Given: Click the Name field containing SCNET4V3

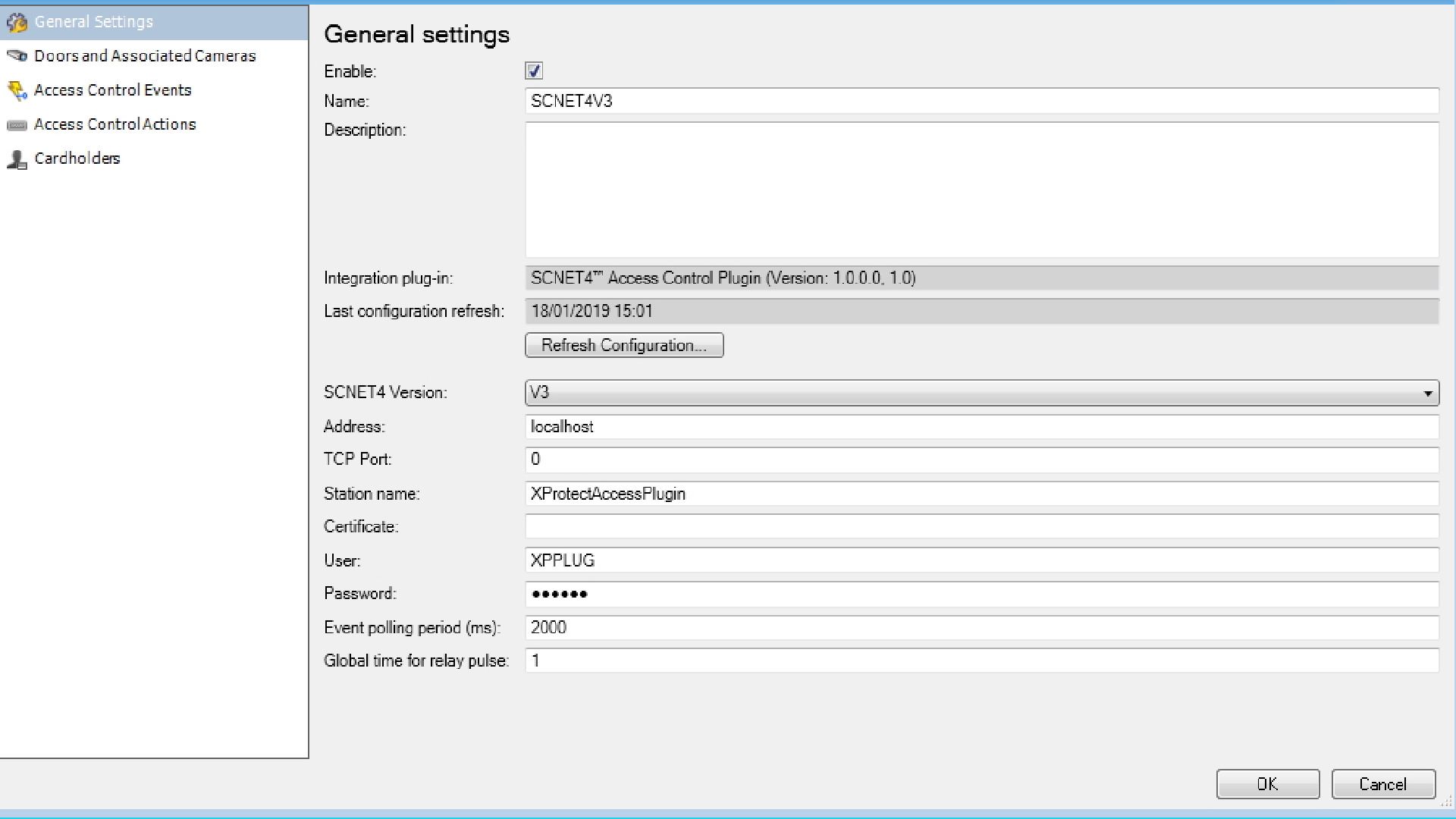Looking at the screenshot, I should click(982, 101).
